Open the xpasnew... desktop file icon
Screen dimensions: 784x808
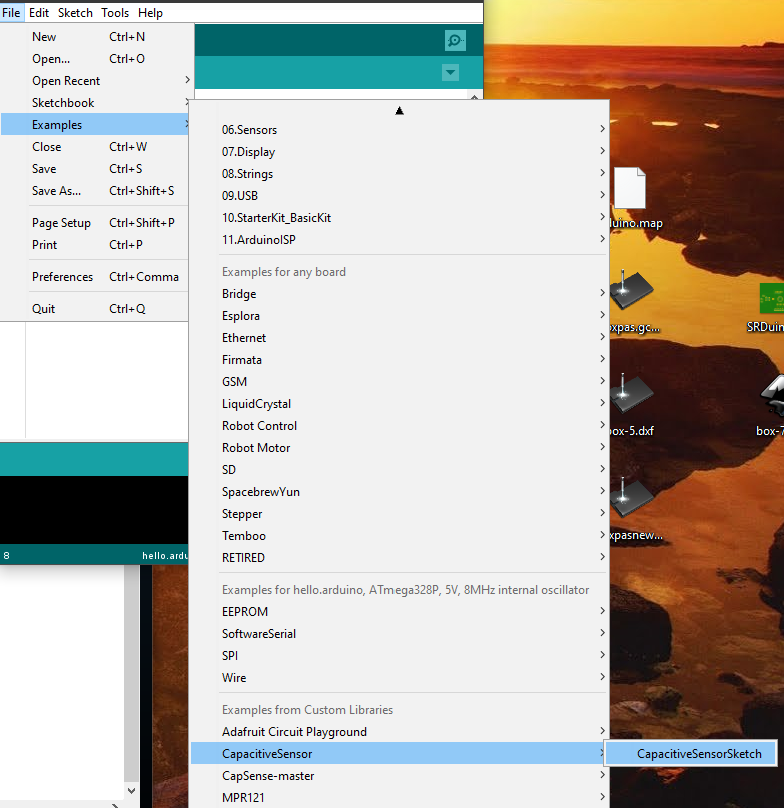pos(630,498)
